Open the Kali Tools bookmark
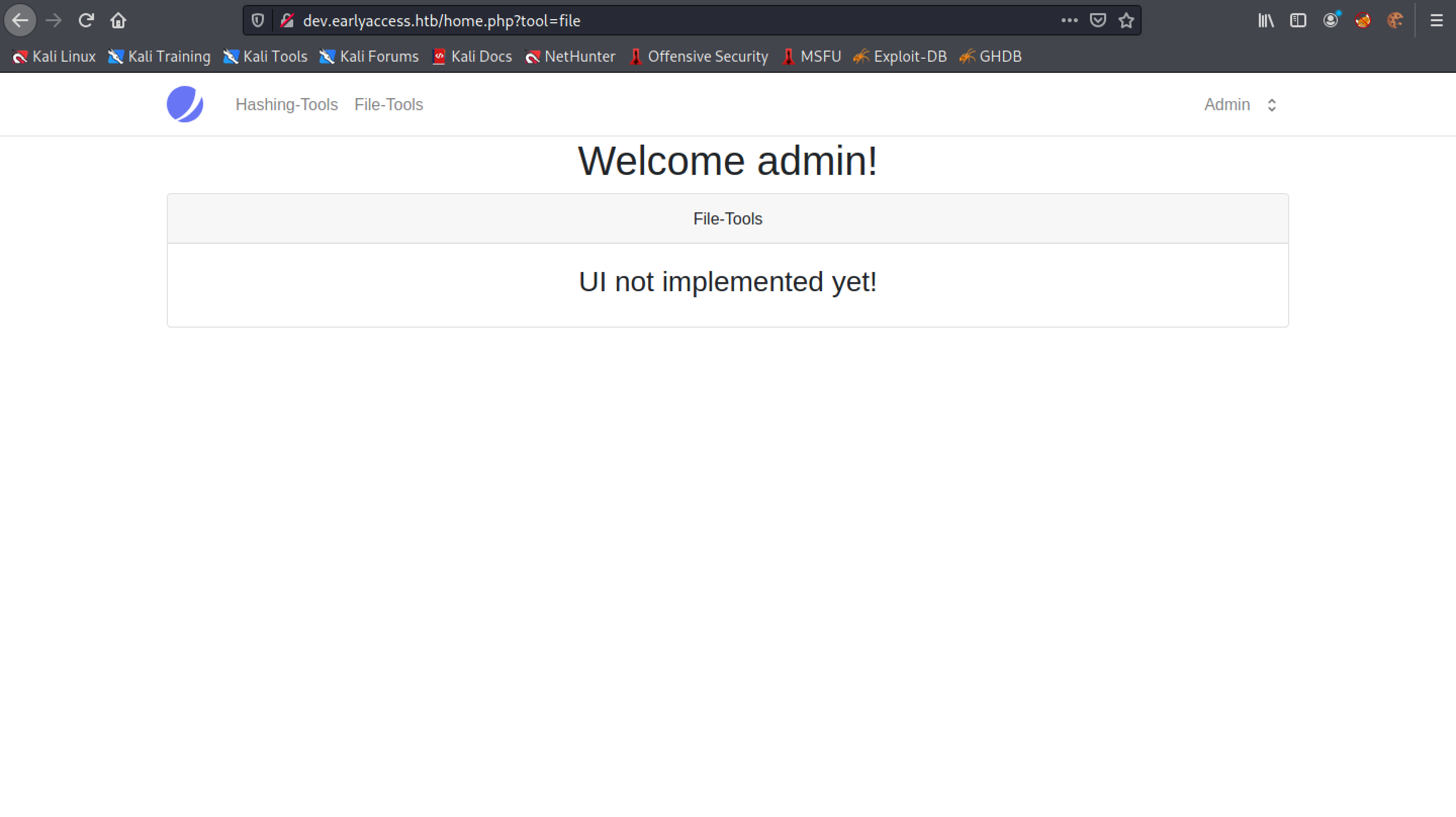 [x=265, y=57]
